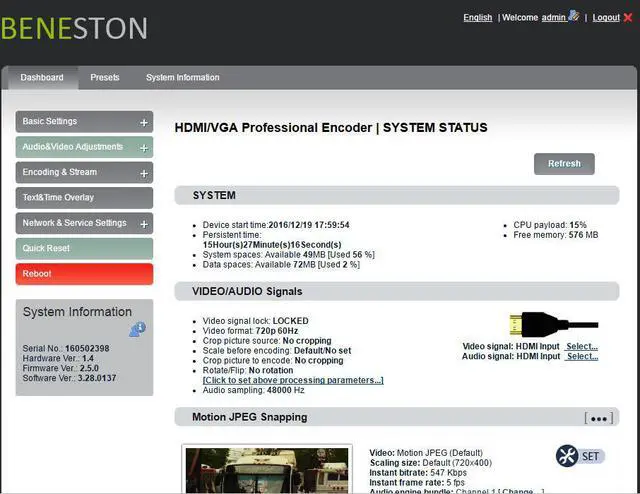Click the HDMI cable connector image
The image size is (640, 494).
[x=552, y=325]
